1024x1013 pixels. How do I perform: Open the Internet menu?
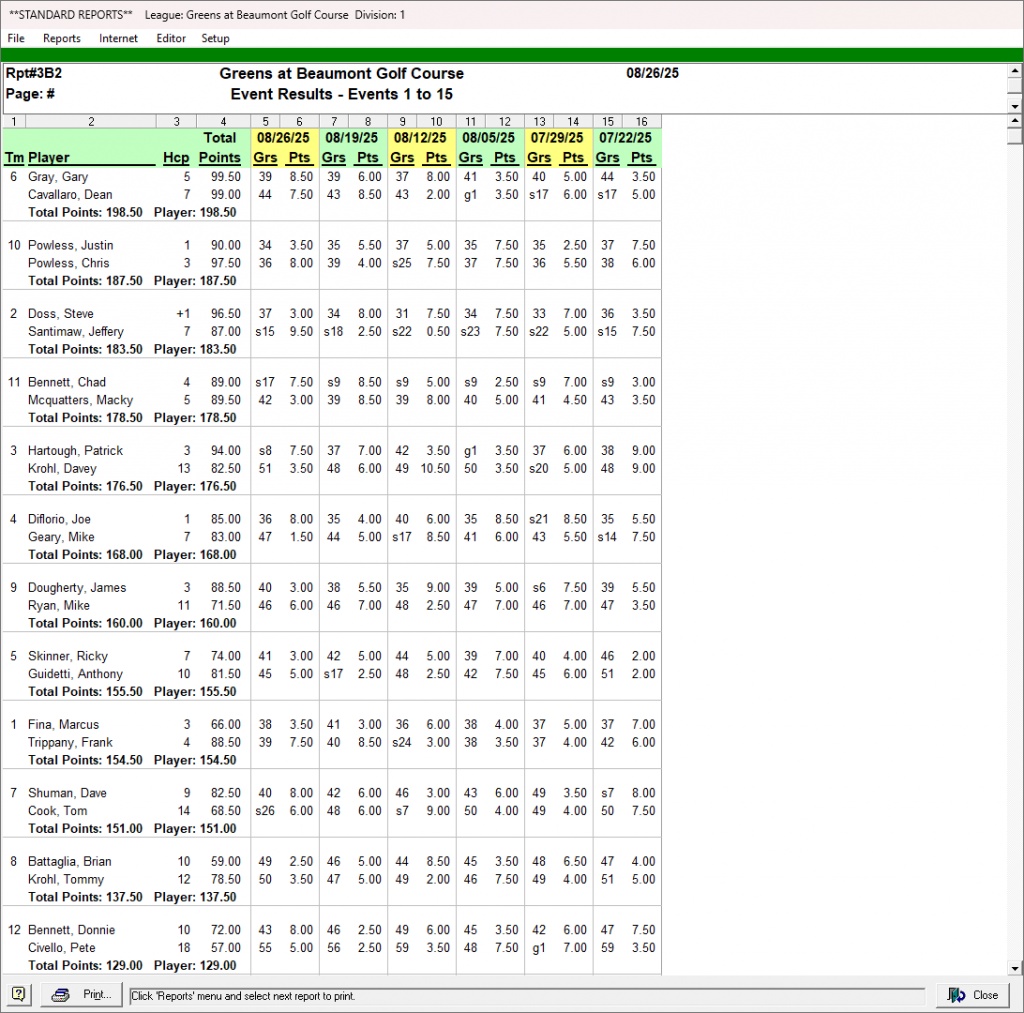(118, 39)
